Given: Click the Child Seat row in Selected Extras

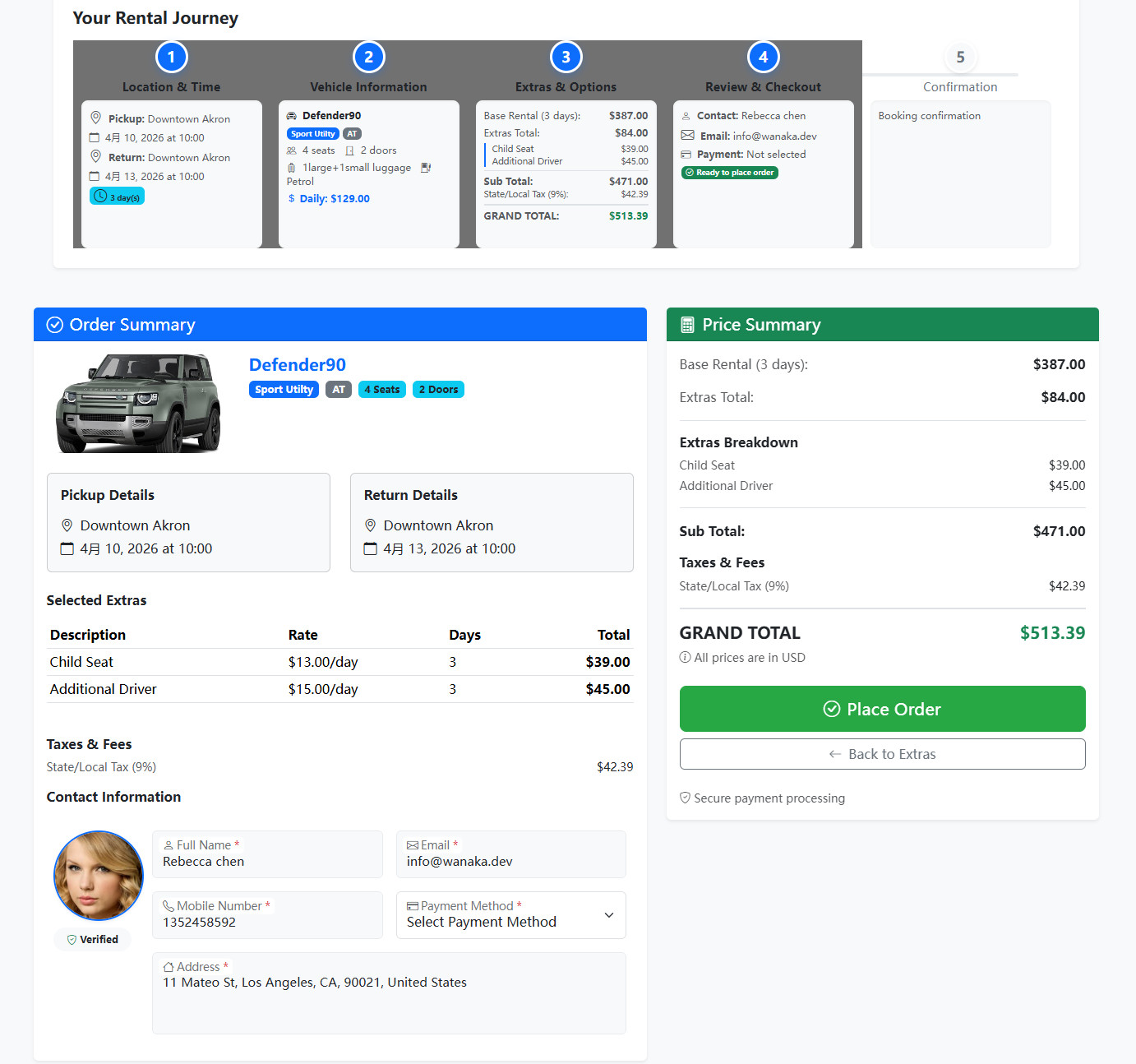Looking at the screenshot, I should 340,662.
